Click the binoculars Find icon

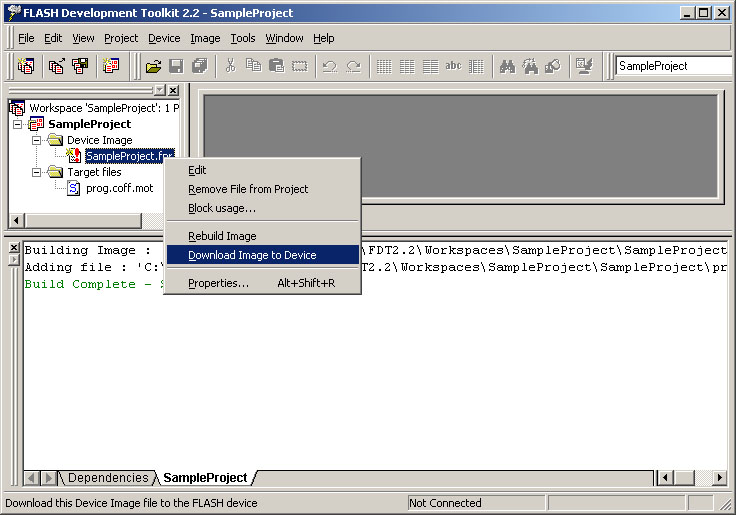point(507,66)
